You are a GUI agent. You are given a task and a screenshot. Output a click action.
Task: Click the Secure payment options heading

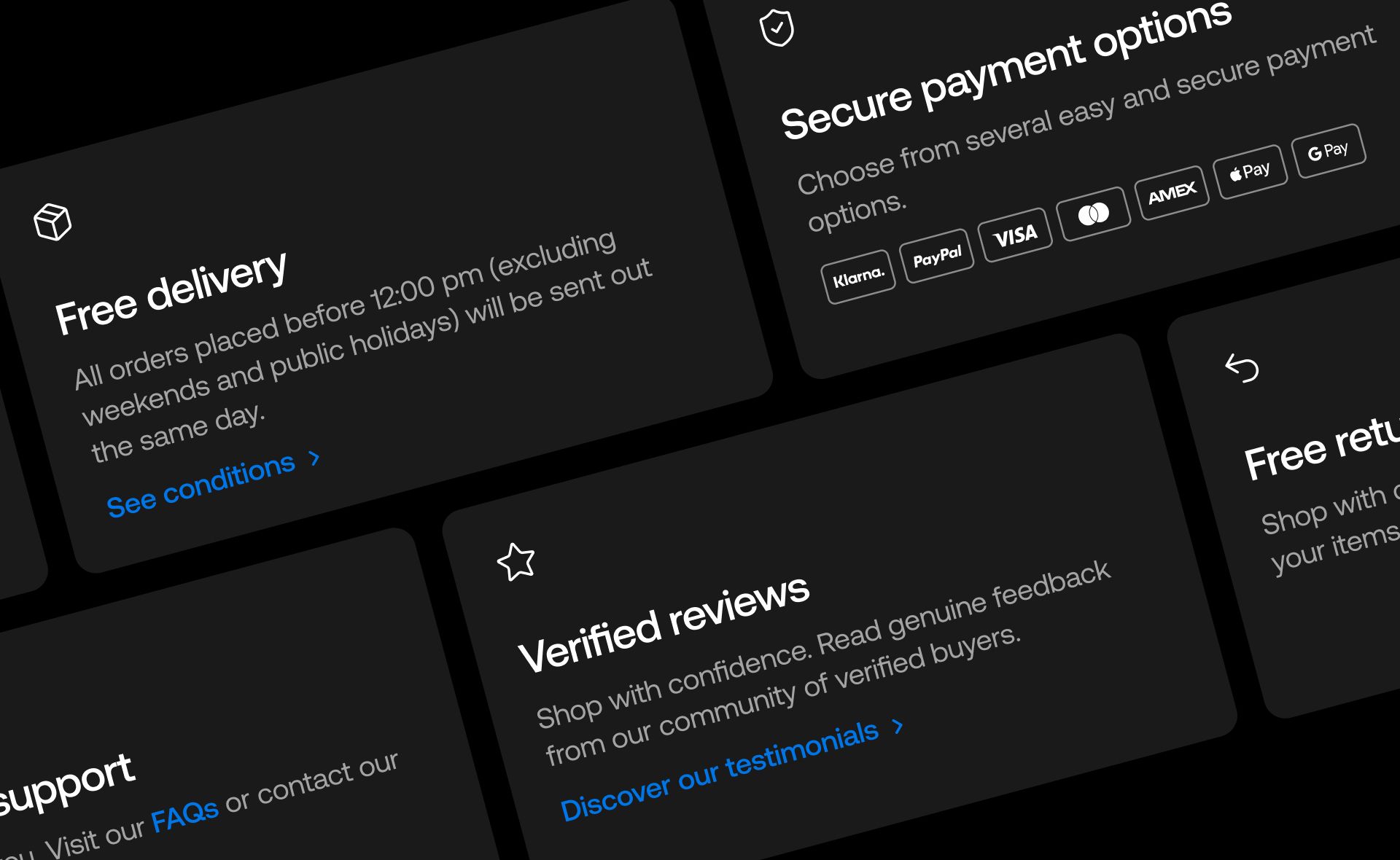(x=1006, y=70)
